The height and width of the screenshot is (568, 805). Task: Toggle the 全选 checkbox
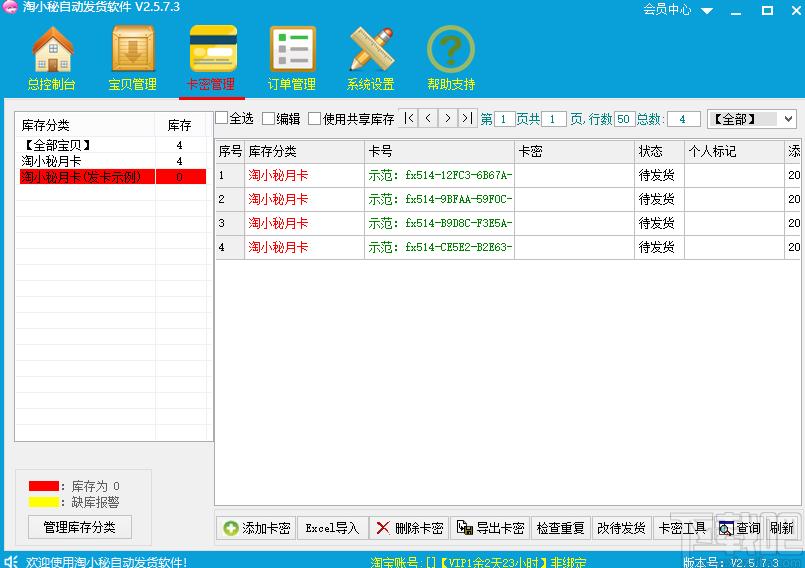(222, 118)
